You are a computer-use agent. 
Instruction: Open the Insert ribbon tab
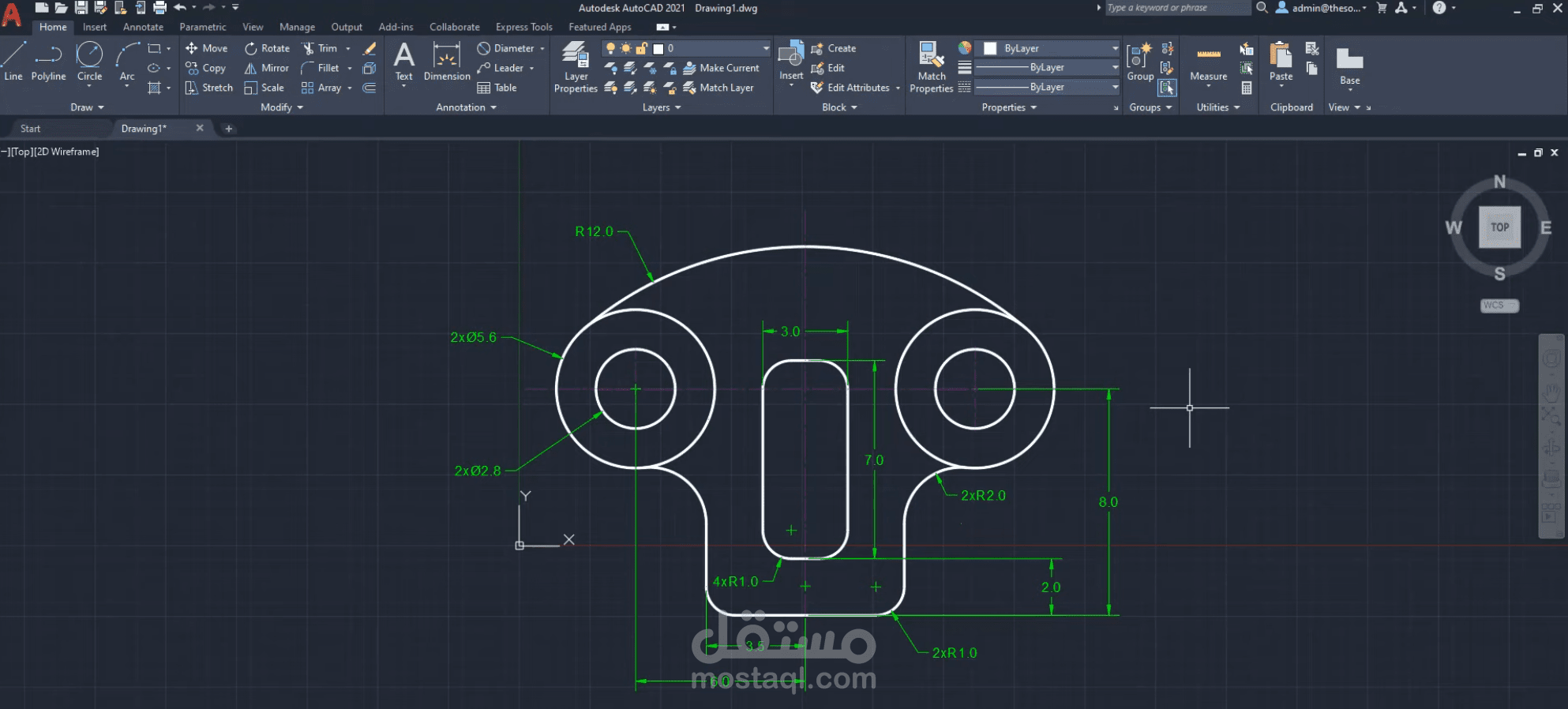click(x=95, y=27)
